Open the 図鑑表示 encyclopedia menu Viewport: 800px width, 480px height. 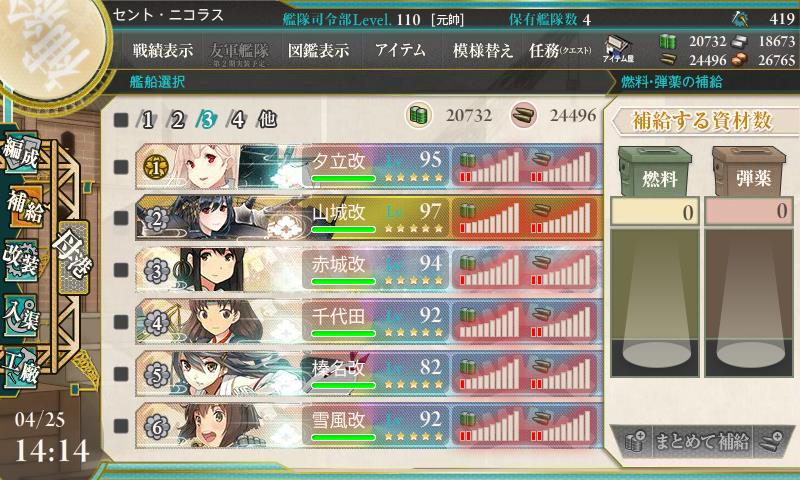318,50
